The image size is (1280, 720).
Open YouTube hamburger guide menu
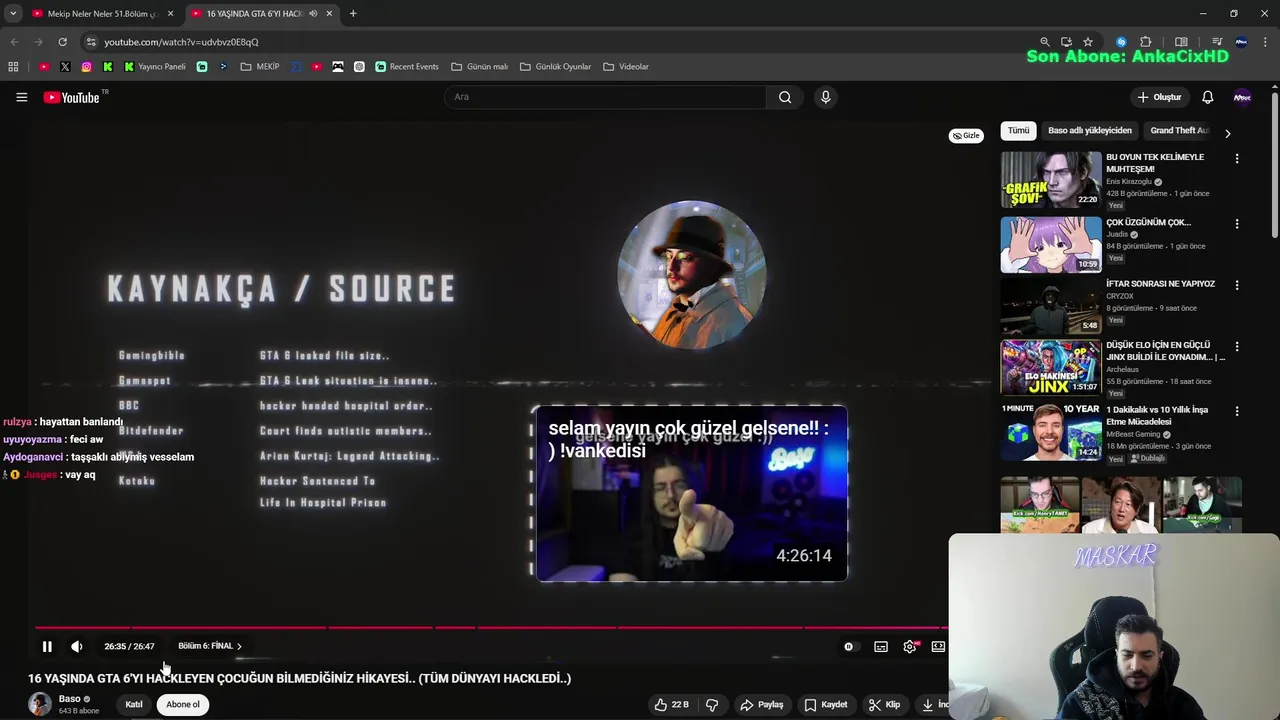(x=21, y=97)
